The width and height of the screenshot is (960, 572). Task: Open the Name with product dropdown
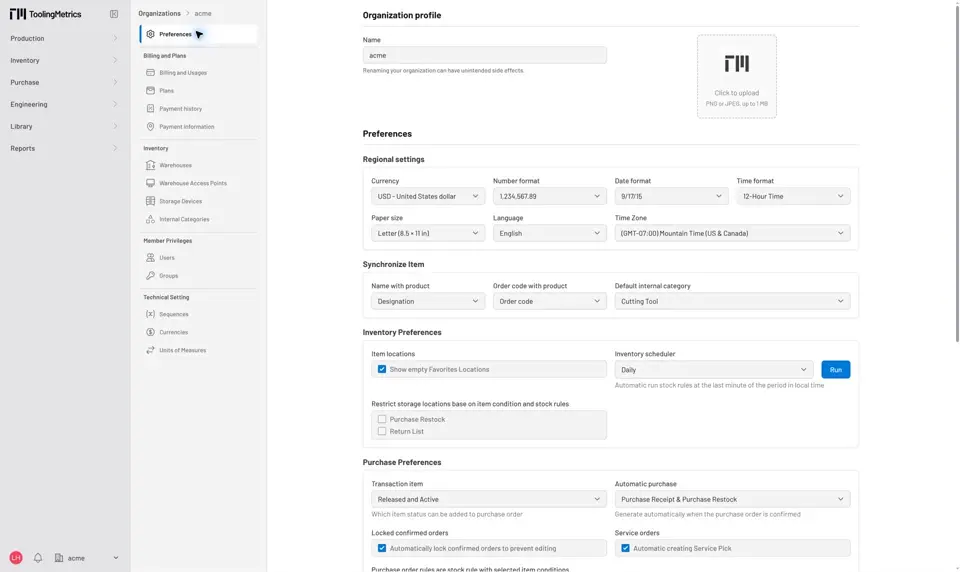428,301
